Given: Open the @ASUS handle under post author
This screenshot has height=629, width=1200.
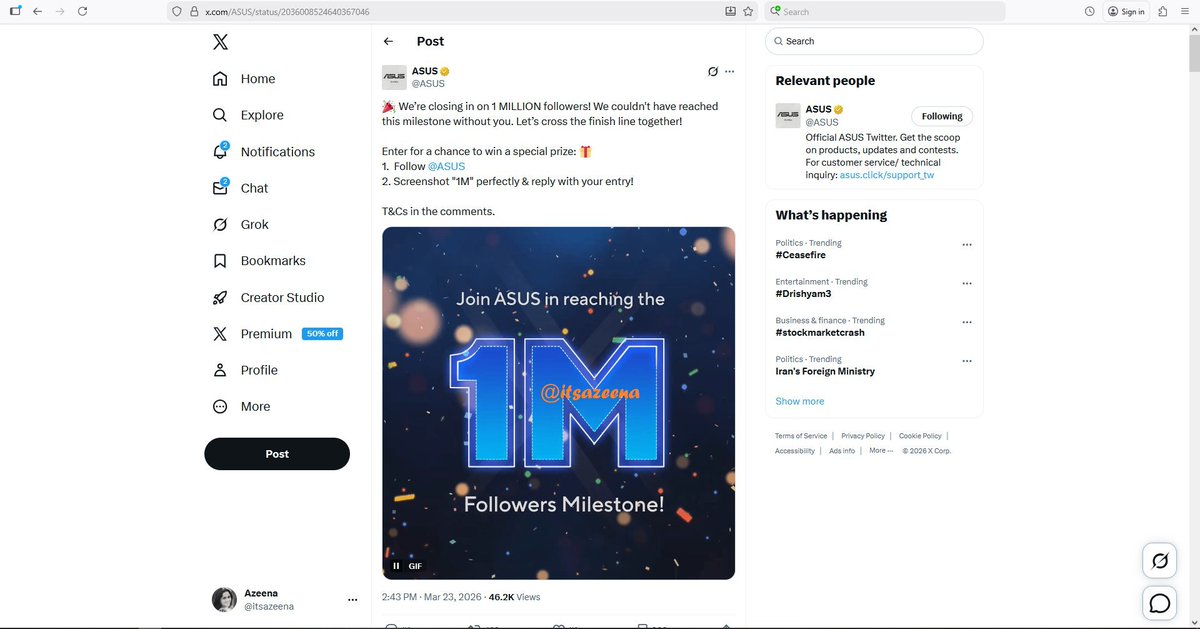Looking at the screenshot, I should [428, 84].
